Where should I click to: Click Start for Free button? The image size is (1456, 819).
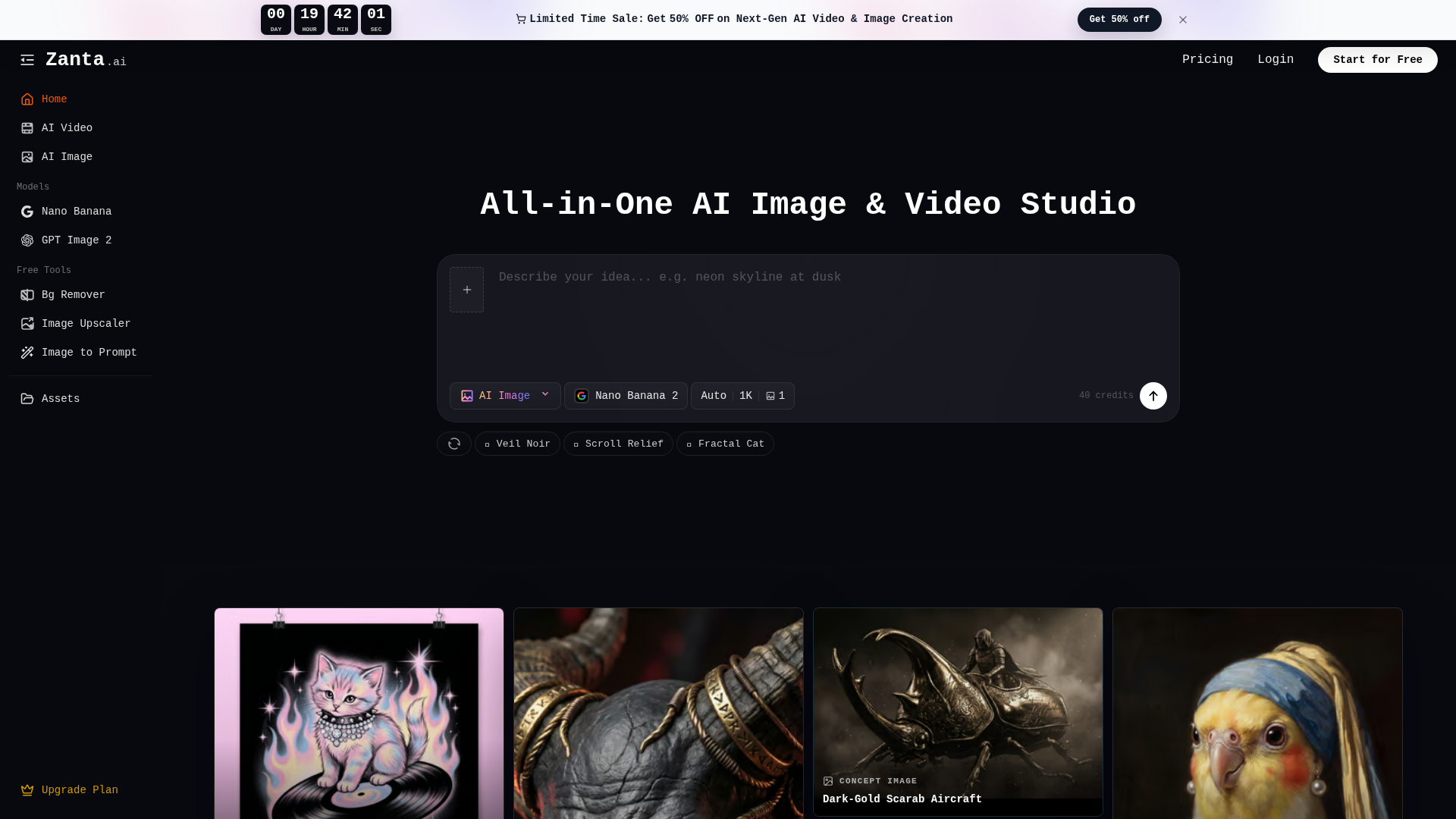point(1377,60)
